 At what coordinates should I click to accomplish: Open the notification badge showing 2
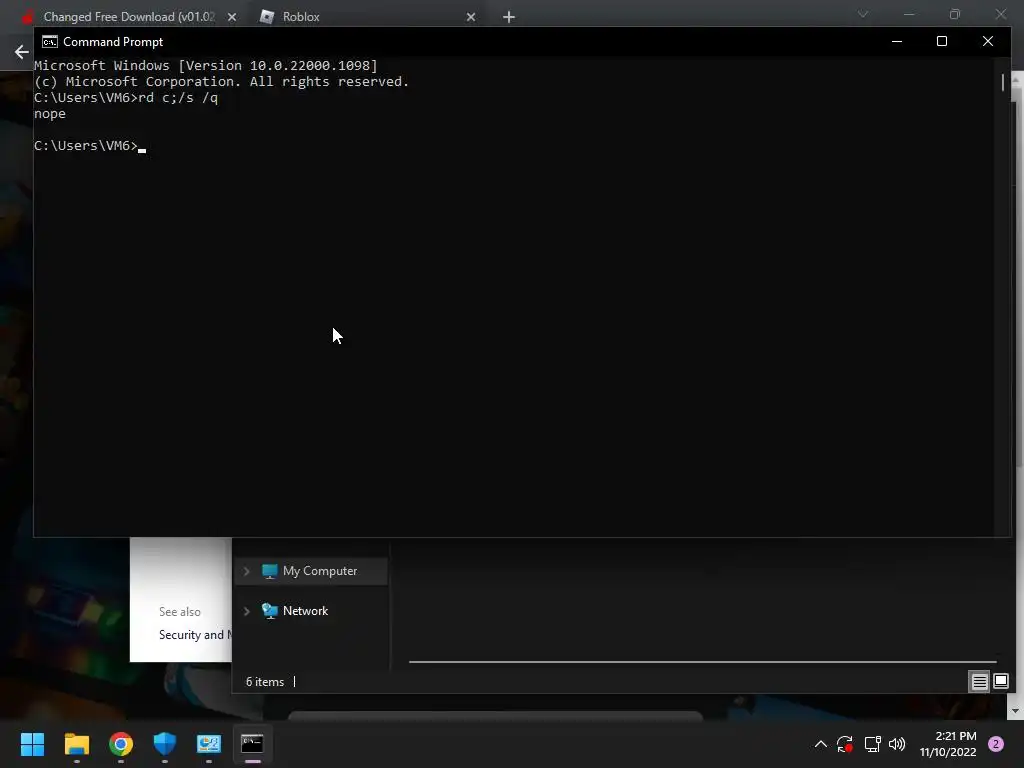996,744
